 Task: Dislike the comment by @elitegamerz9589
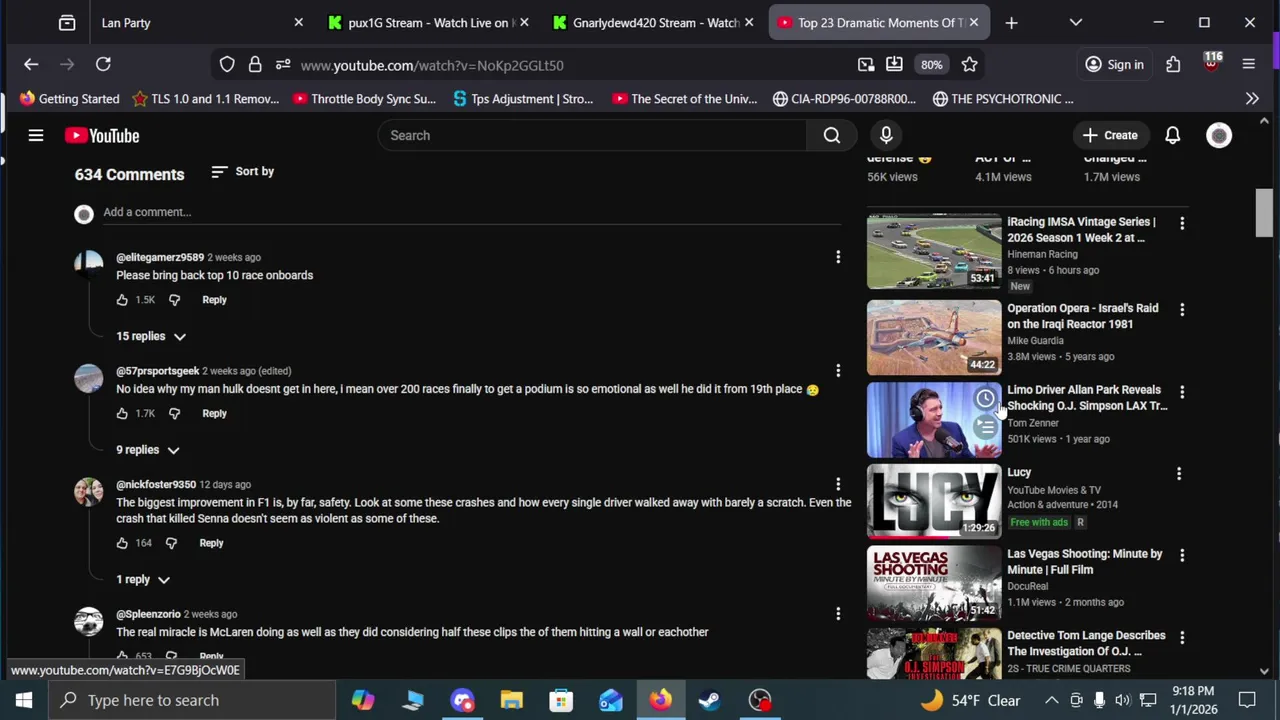[x=174, y=300]
